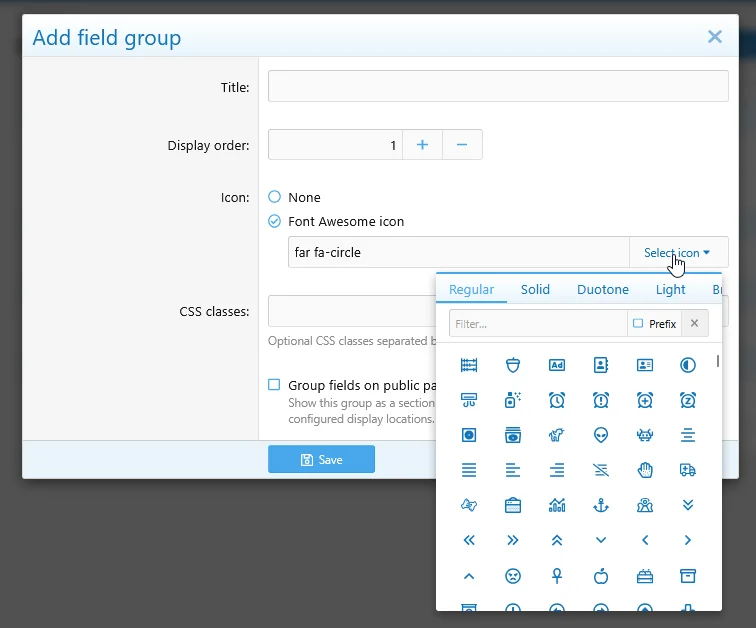
Task: Pick the abacus icon
Action: (469, 365)
